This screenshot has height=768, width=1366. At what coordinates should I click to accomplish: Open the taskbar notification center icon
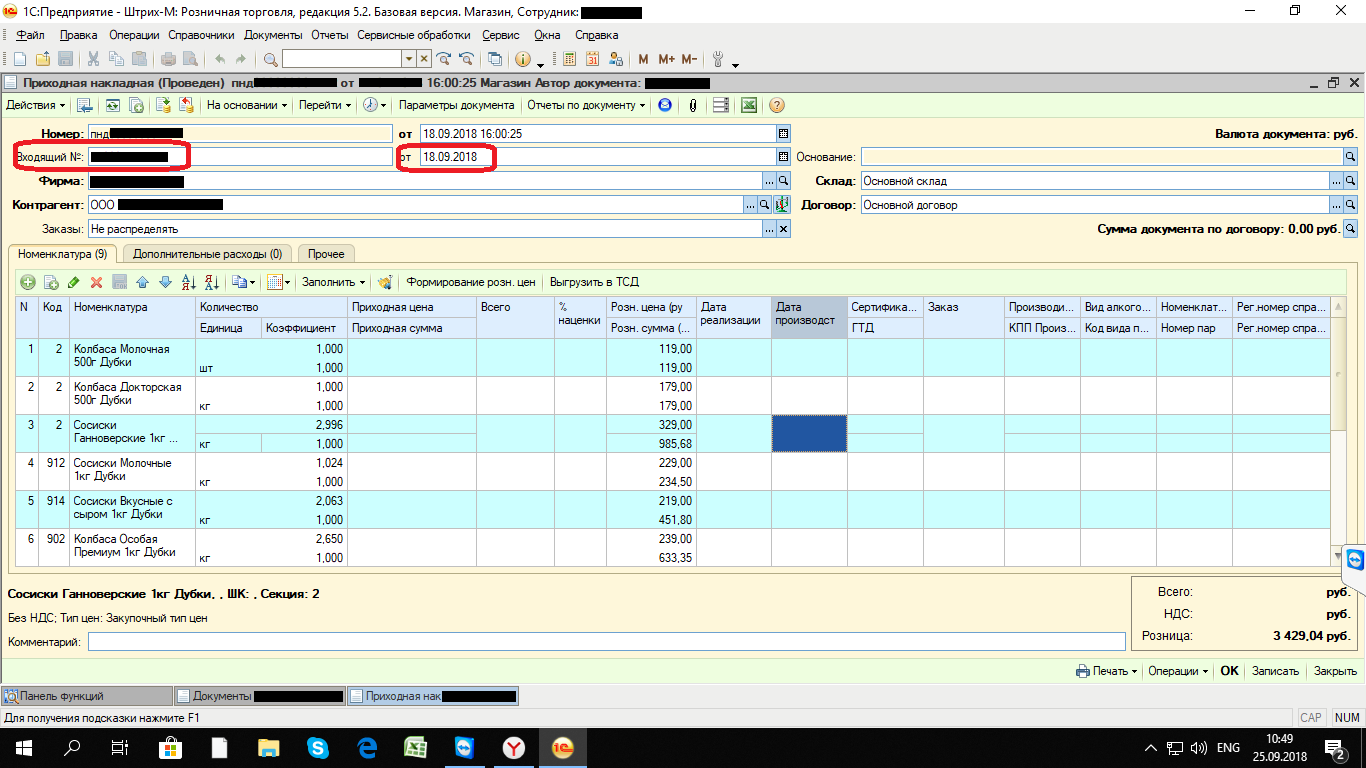1335,747
